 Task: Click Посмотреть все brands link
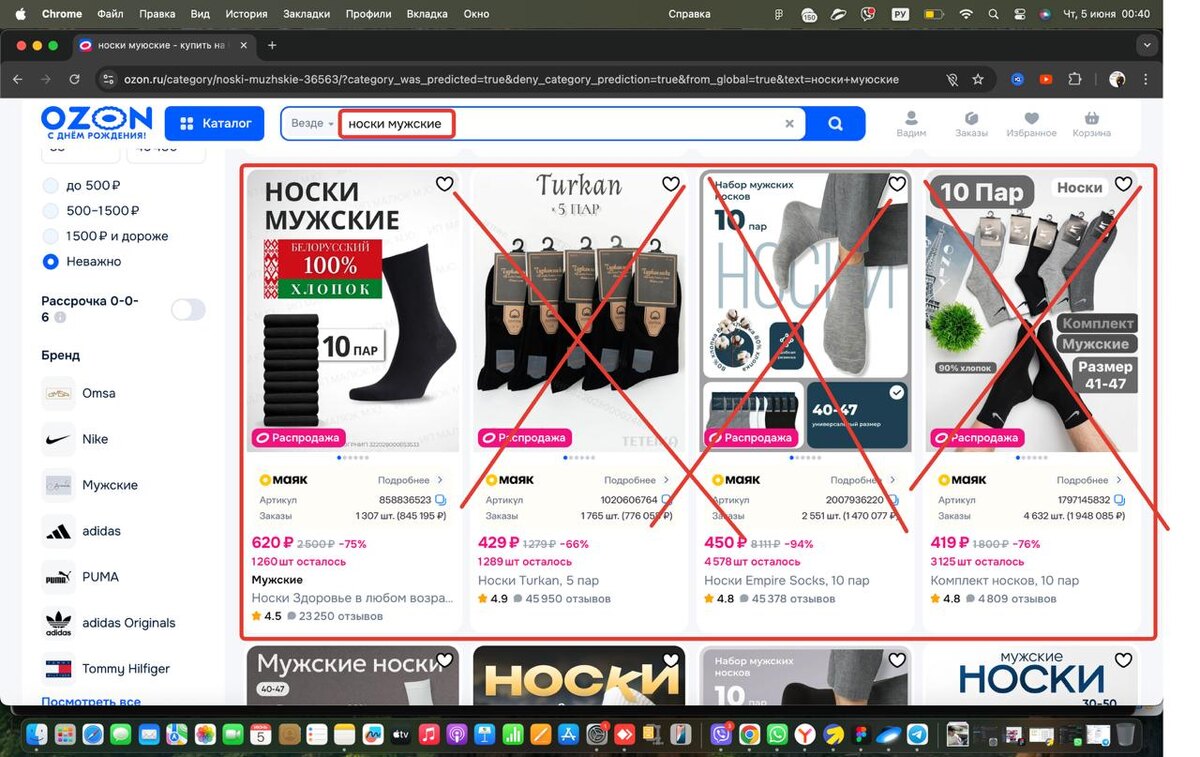tap(91, 702)
